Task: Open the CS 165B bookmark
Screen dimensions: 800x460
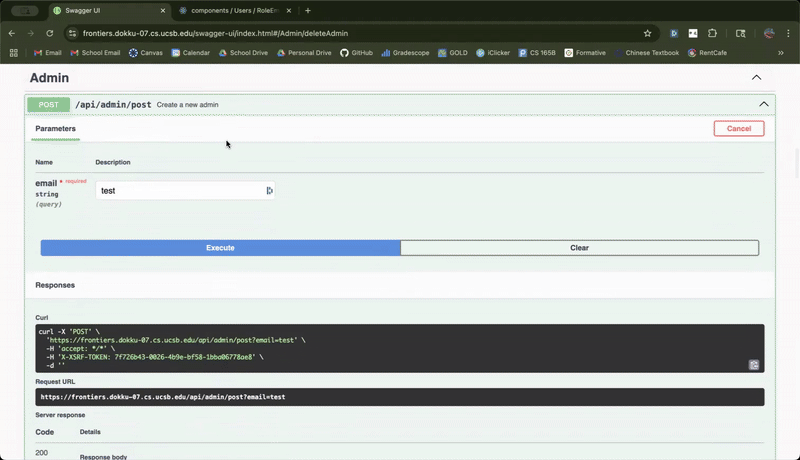Action: pos(537,53)
